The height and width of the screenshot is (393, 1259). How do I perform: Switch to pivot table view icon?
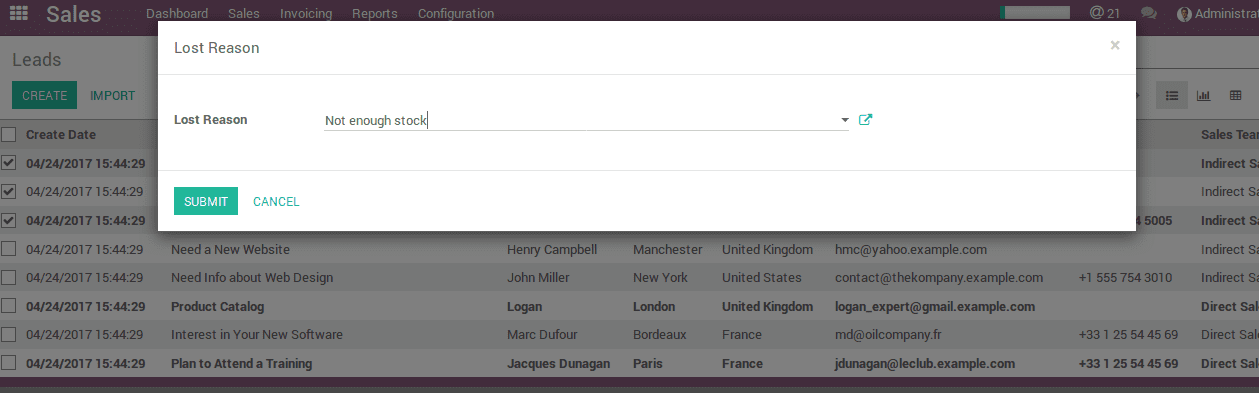pos(1236,95)
